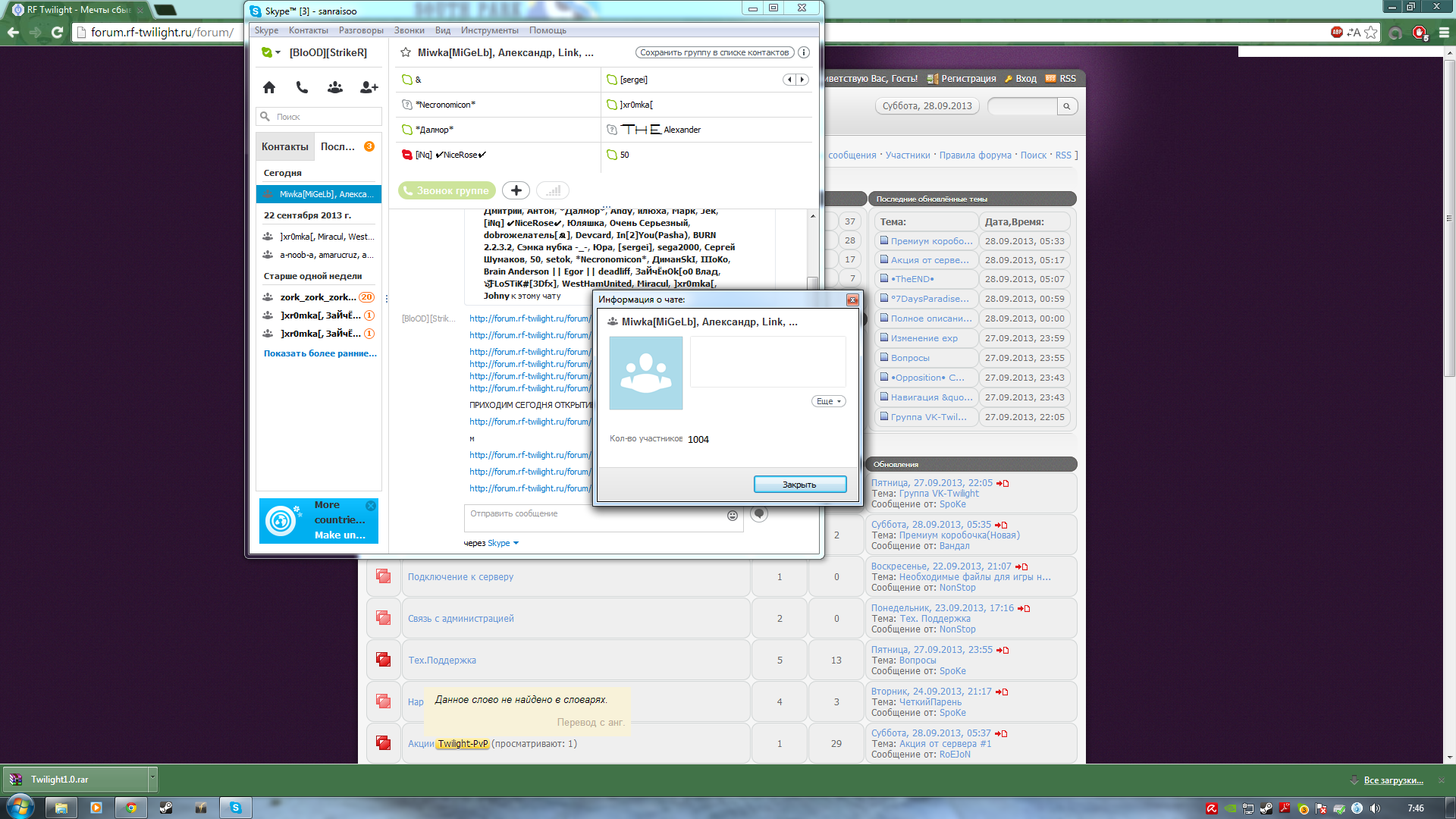
Task: Open the emoticon picker smiley
Action: tap(733, 516)
